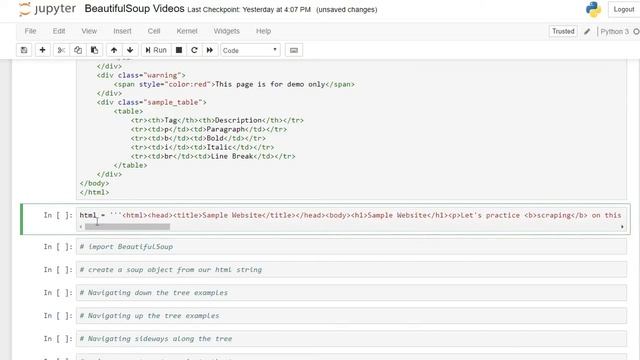The height and width of the screenshot is (360, 640).
Task: Move selected cell up arrow
Action: (114, 50)
